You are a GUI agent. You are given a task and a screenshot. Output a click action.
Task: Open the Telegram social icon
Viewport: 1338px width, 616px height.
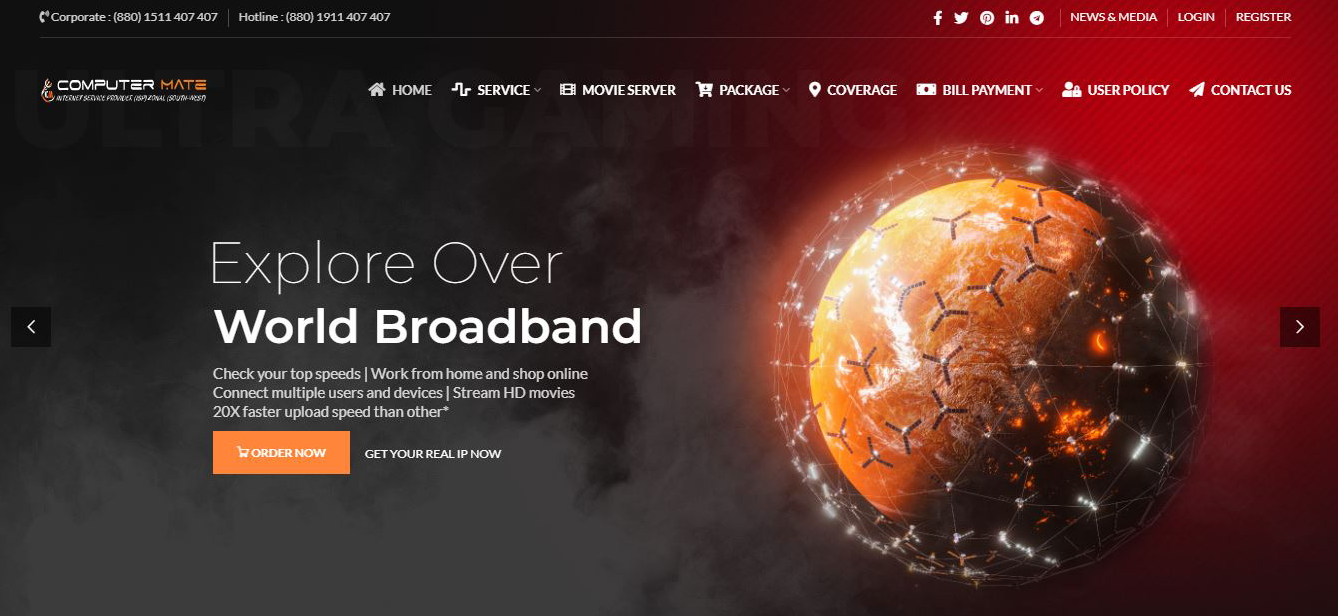tap(1037, 18)
